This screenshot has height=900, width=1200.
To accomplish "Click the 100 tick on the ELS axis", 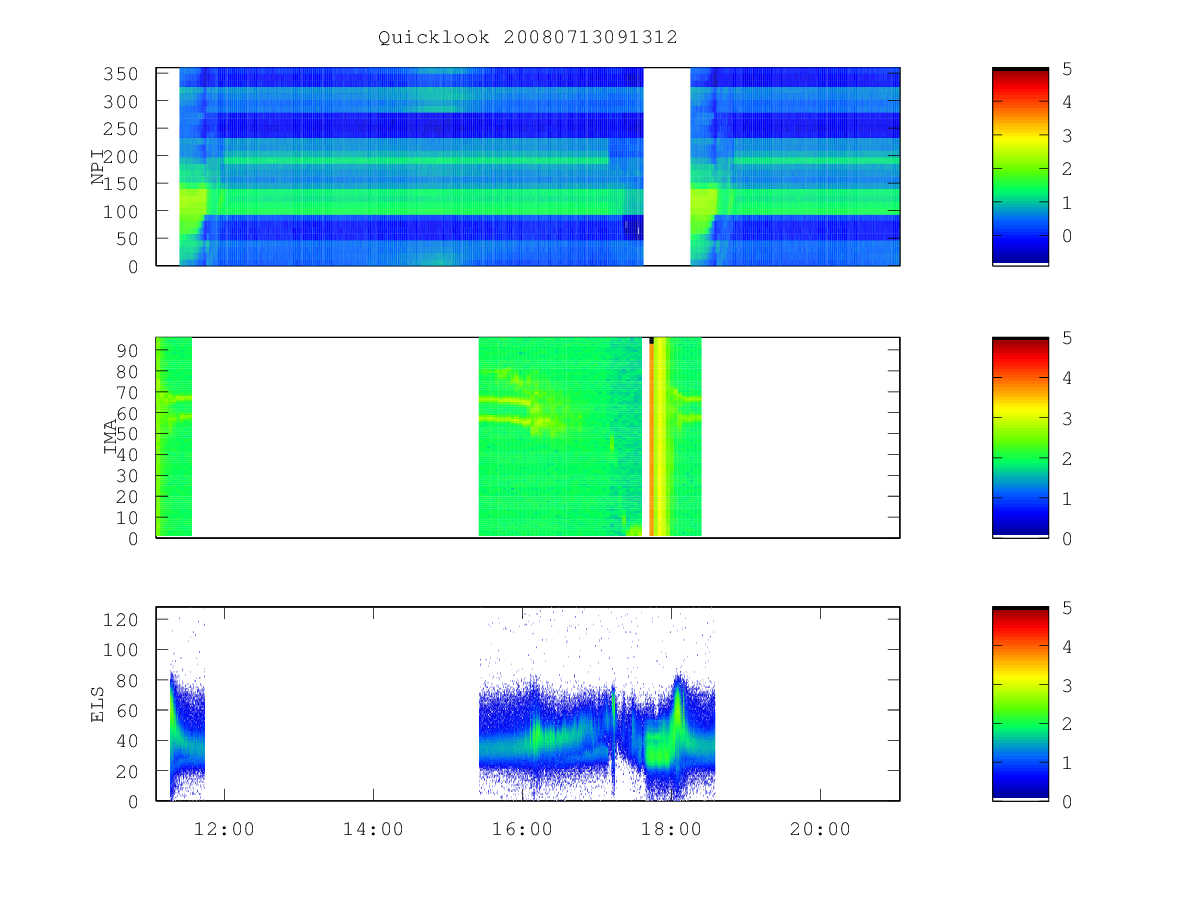I will coord(122,649).
